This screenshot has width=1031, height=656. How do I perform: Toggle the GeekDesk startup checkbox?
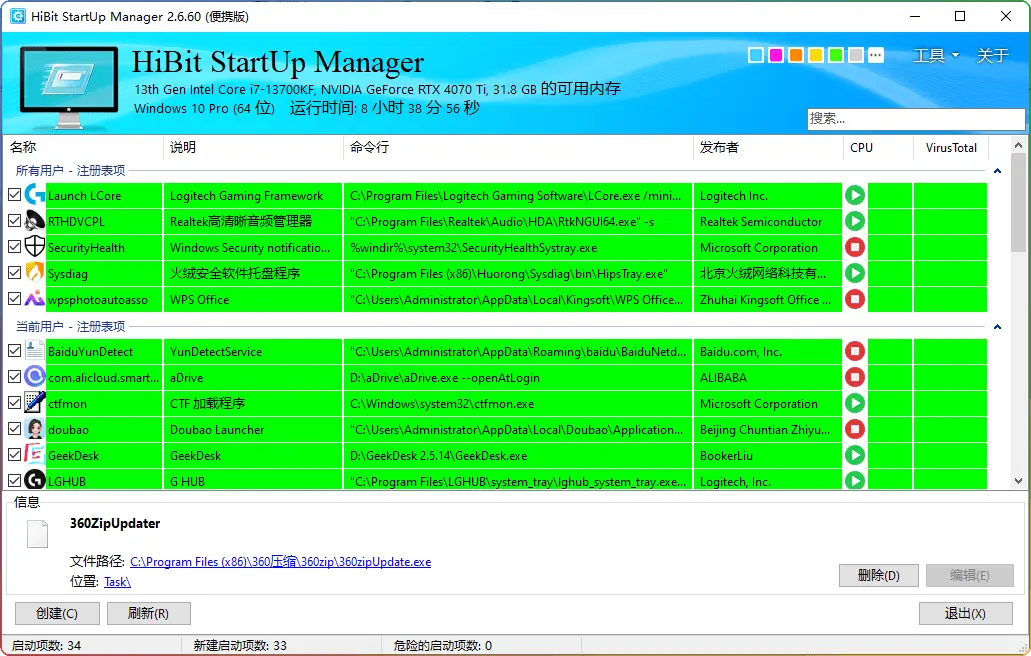point(14,456)
